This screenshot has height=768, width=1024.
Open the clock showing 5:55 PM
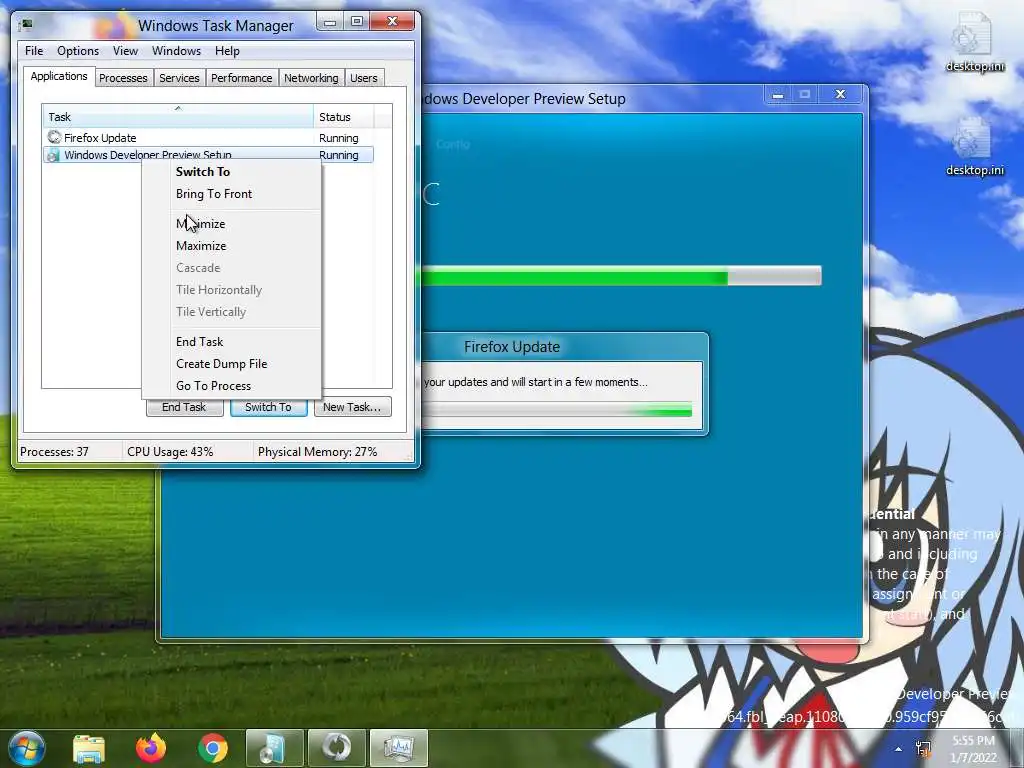coord(974,749)
